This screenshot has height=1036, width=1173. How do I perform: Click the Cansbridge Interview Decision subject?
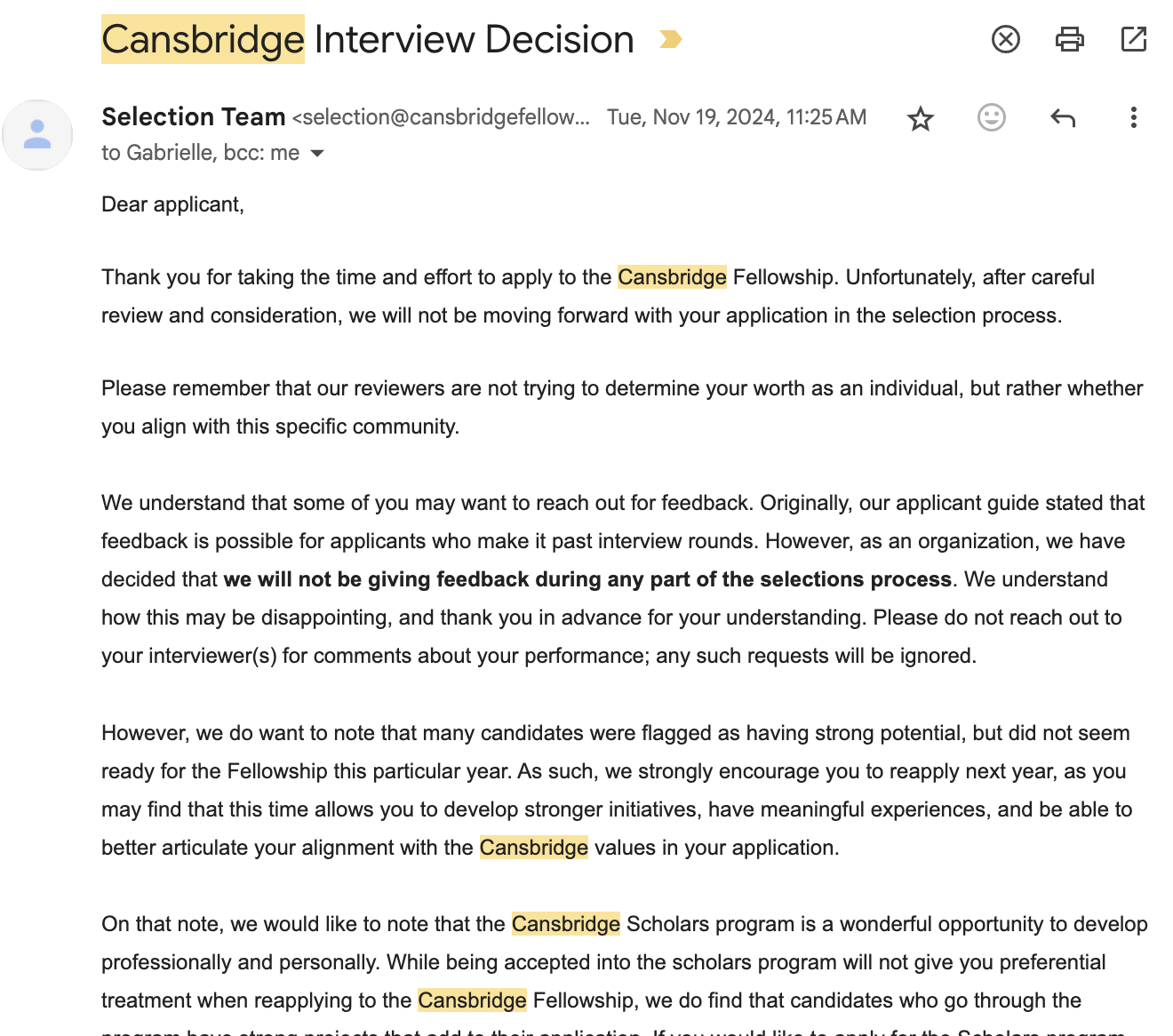(x=473, y=39)
